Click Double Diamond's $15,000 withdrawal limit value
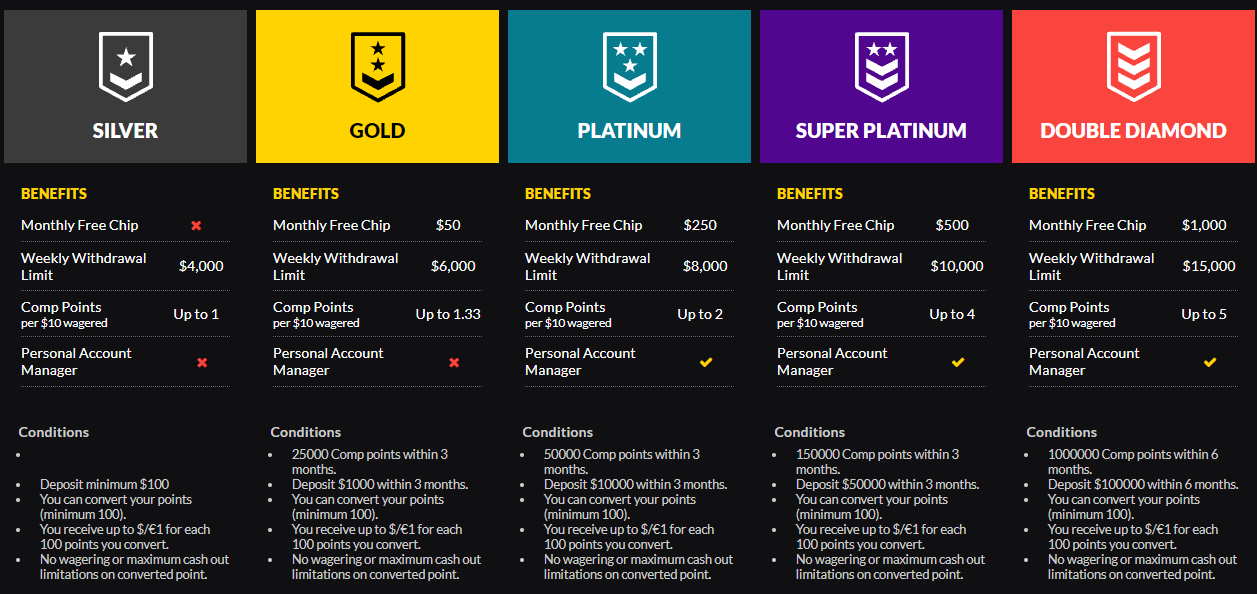This screenshot has width=1257, height=594. point(1208,266)
